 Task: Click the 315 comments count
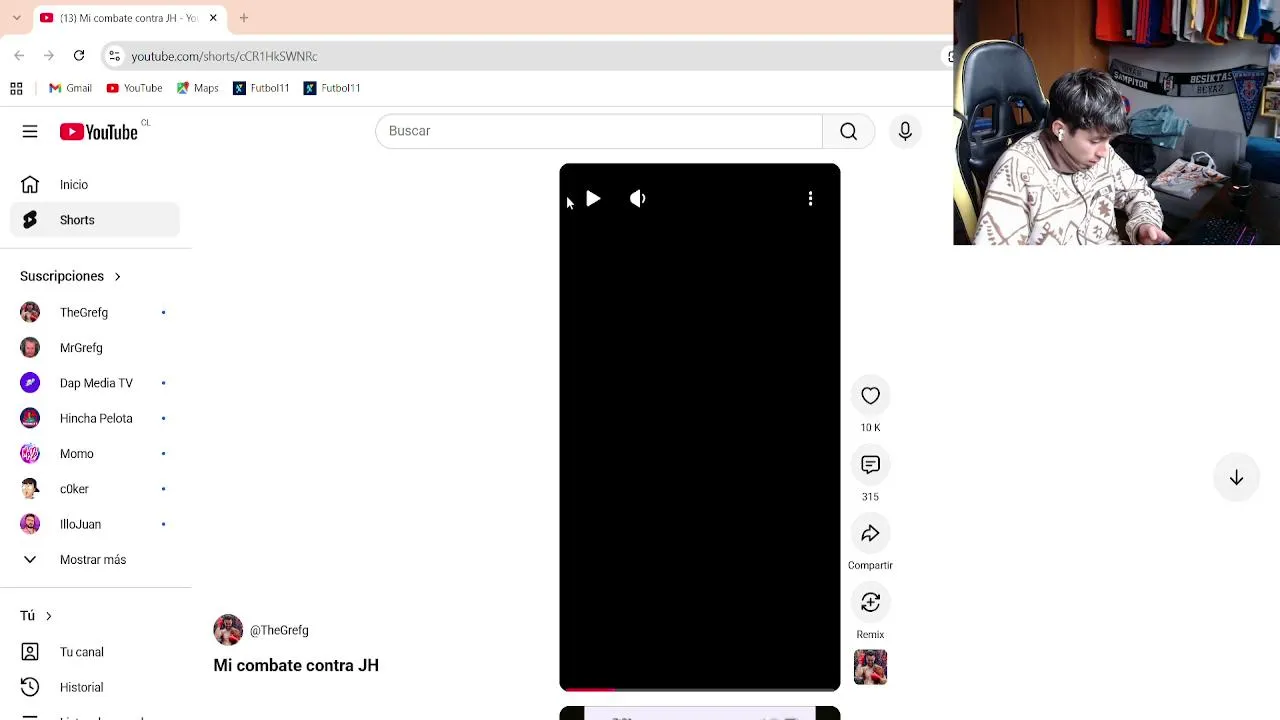[870, 497]
